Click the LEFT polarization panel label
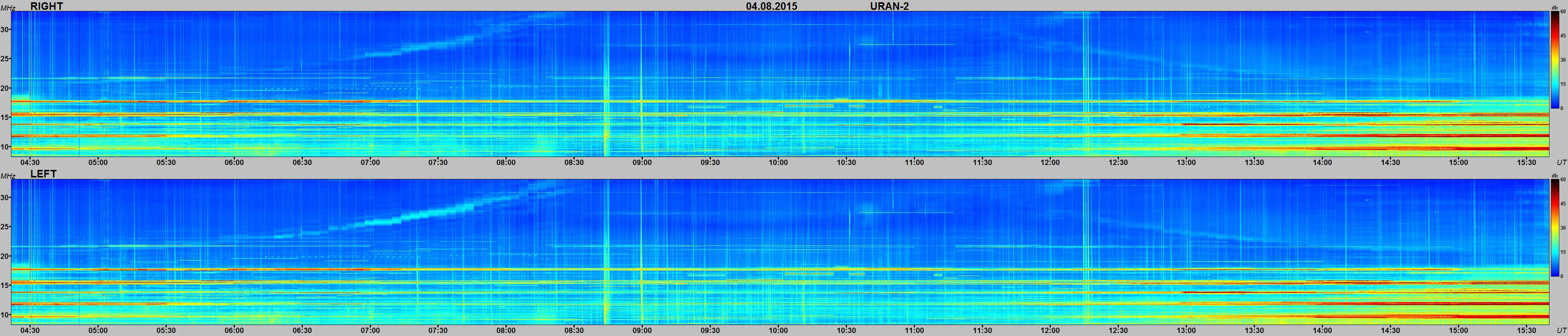The height and width of the screenshot is (336, 1568). pyautogui.click(x=43, y=174)
